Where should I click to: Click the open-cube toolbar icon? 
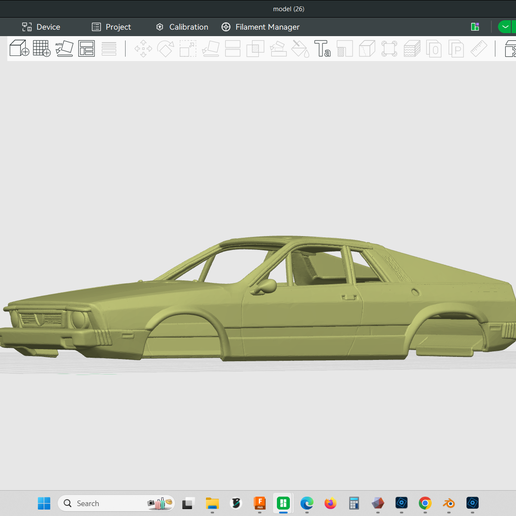click(367, 49)
